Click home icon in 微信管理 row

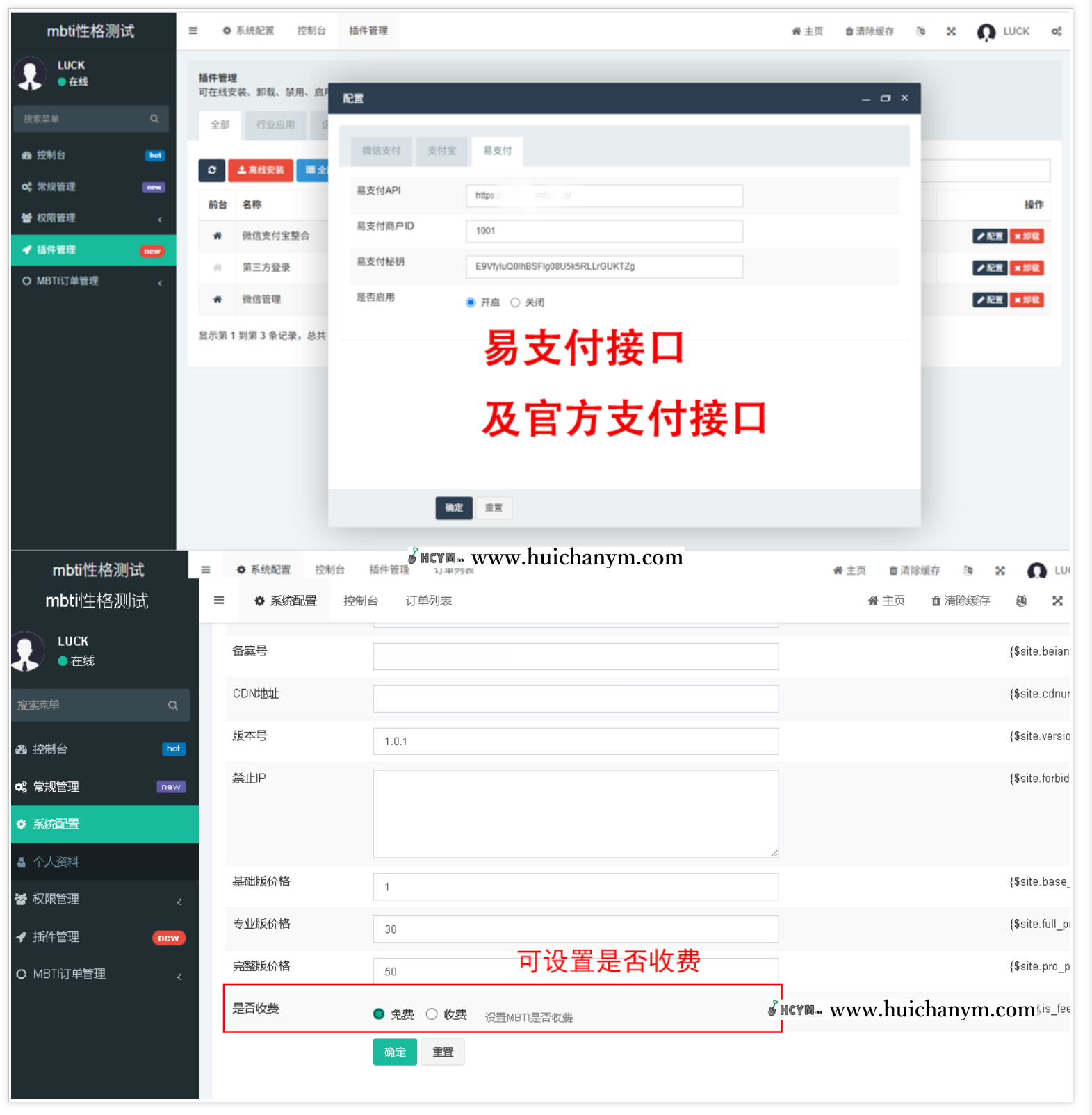point(218,300)
